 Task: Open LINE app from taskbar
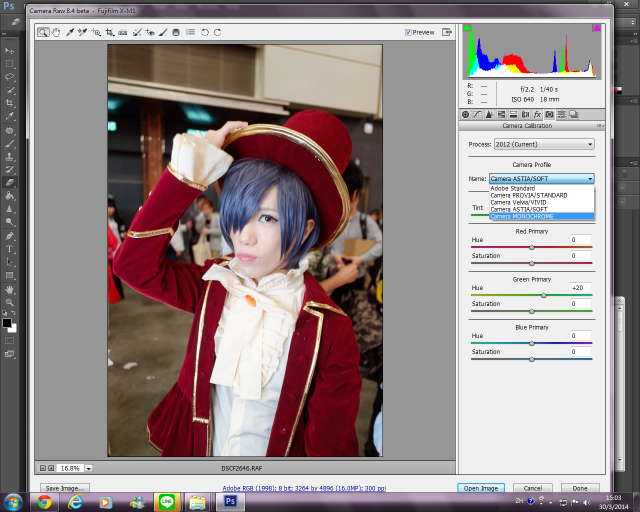point(167,502)
